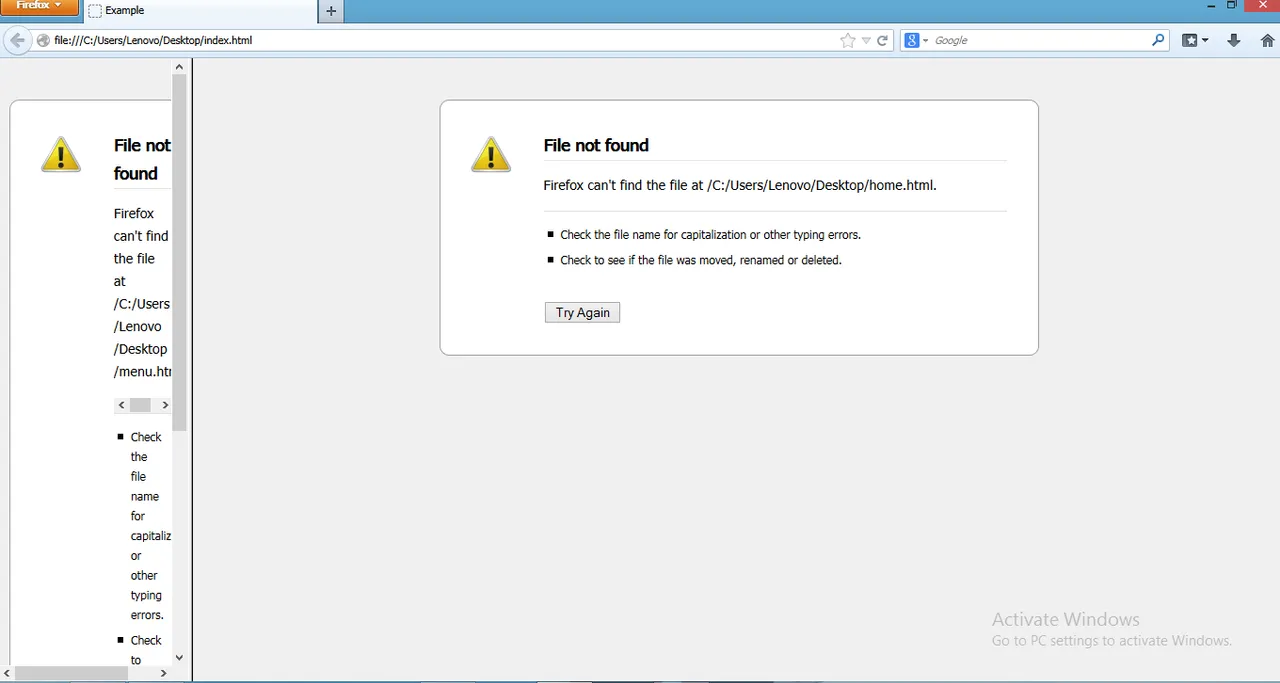
Task: Open the orange Firefox application menu
Action: pos(39,7)
